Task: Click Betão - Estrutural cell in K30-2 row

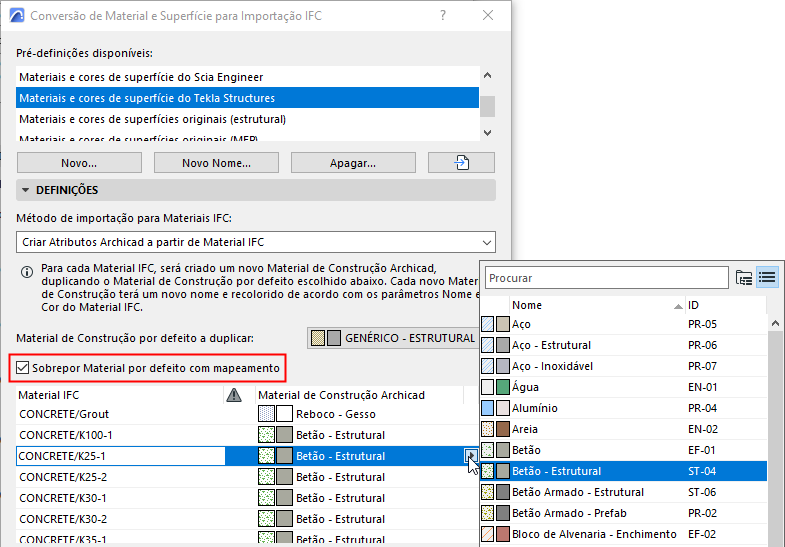Action: click(359, 519)
